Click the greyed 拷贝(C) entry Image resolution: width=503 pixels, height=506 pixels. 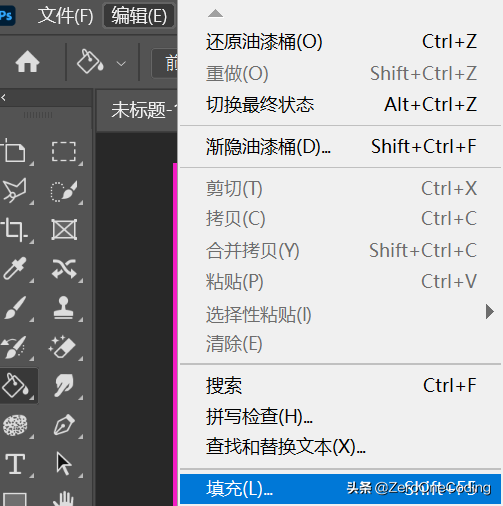coord(340,219)
